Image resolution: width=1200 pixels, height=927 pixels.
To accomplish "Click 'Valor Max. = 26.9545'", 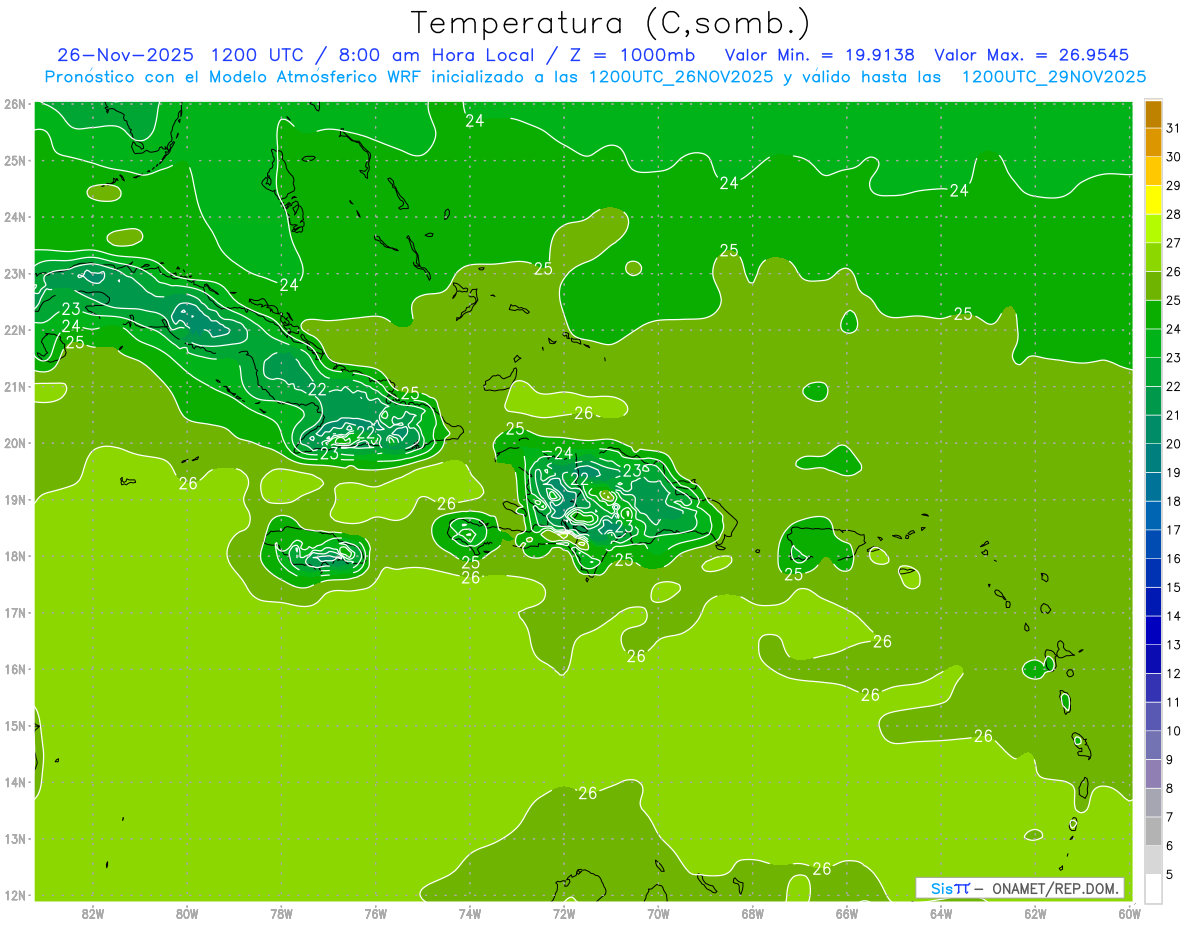I will (1032, 54).
